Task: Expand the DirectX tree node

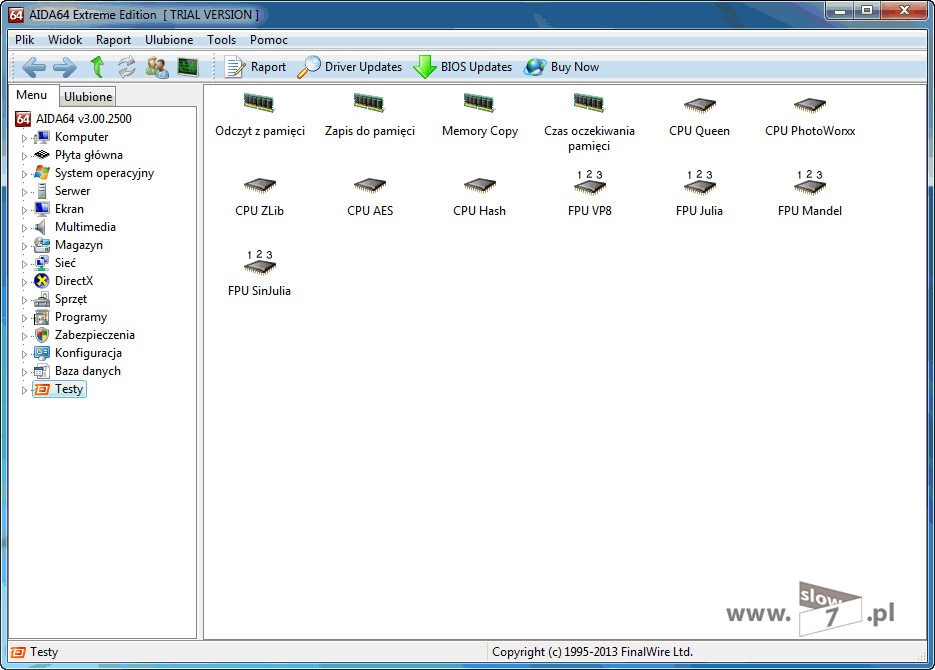Action: pyautogui.click(x=24, y=282)
